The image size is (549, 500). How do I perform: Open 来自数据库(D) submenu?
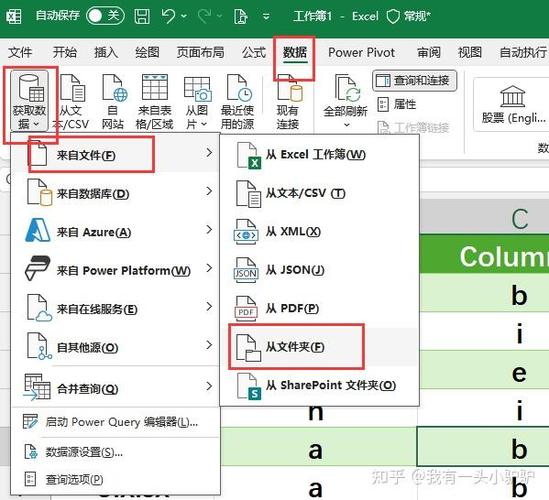click(116, 193)
